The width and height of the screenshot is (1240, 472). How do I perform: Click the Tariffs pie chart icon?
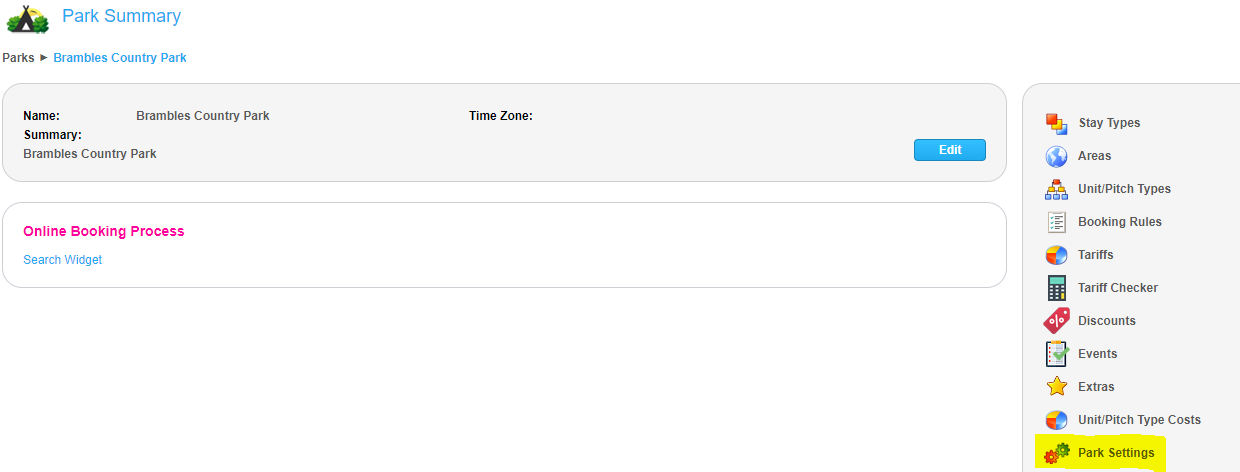pos(1056,255)
